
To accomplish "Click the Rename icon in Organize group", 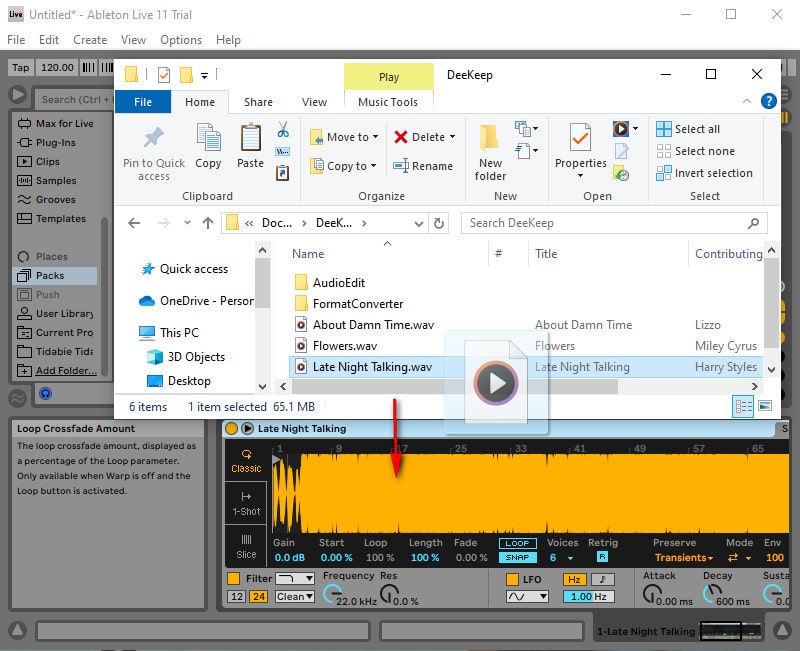I will pos(401,166).
